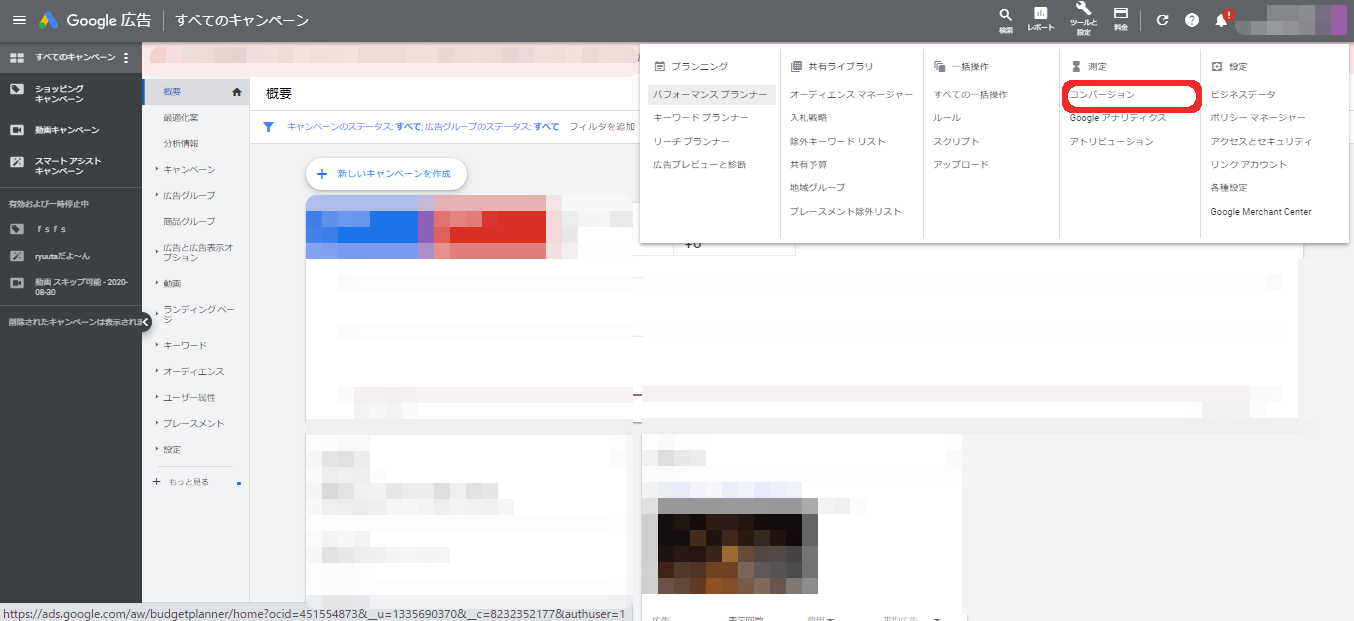Click the blue filter funnel icon
The image size is (1354, 621).
click(x=268, y=127)
